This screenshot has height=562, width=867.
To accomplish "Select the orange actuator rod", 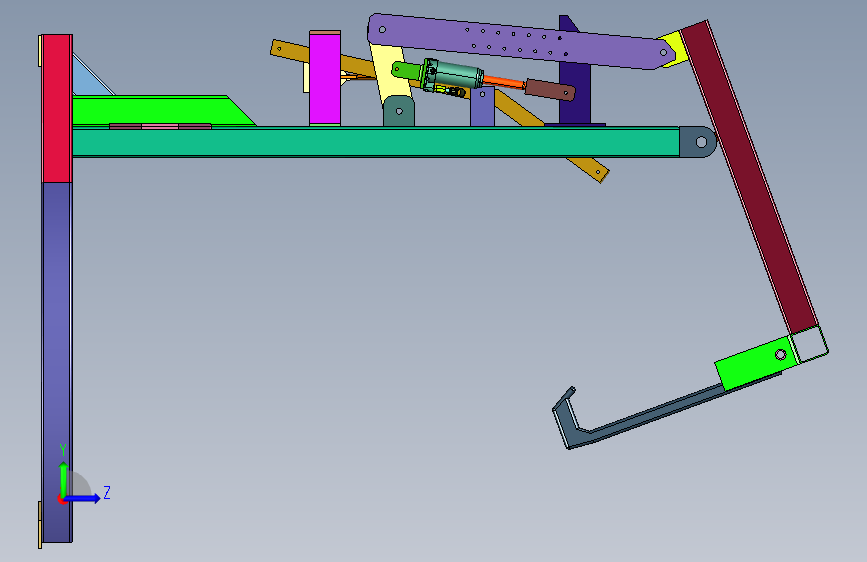I will tap(504, 82).
